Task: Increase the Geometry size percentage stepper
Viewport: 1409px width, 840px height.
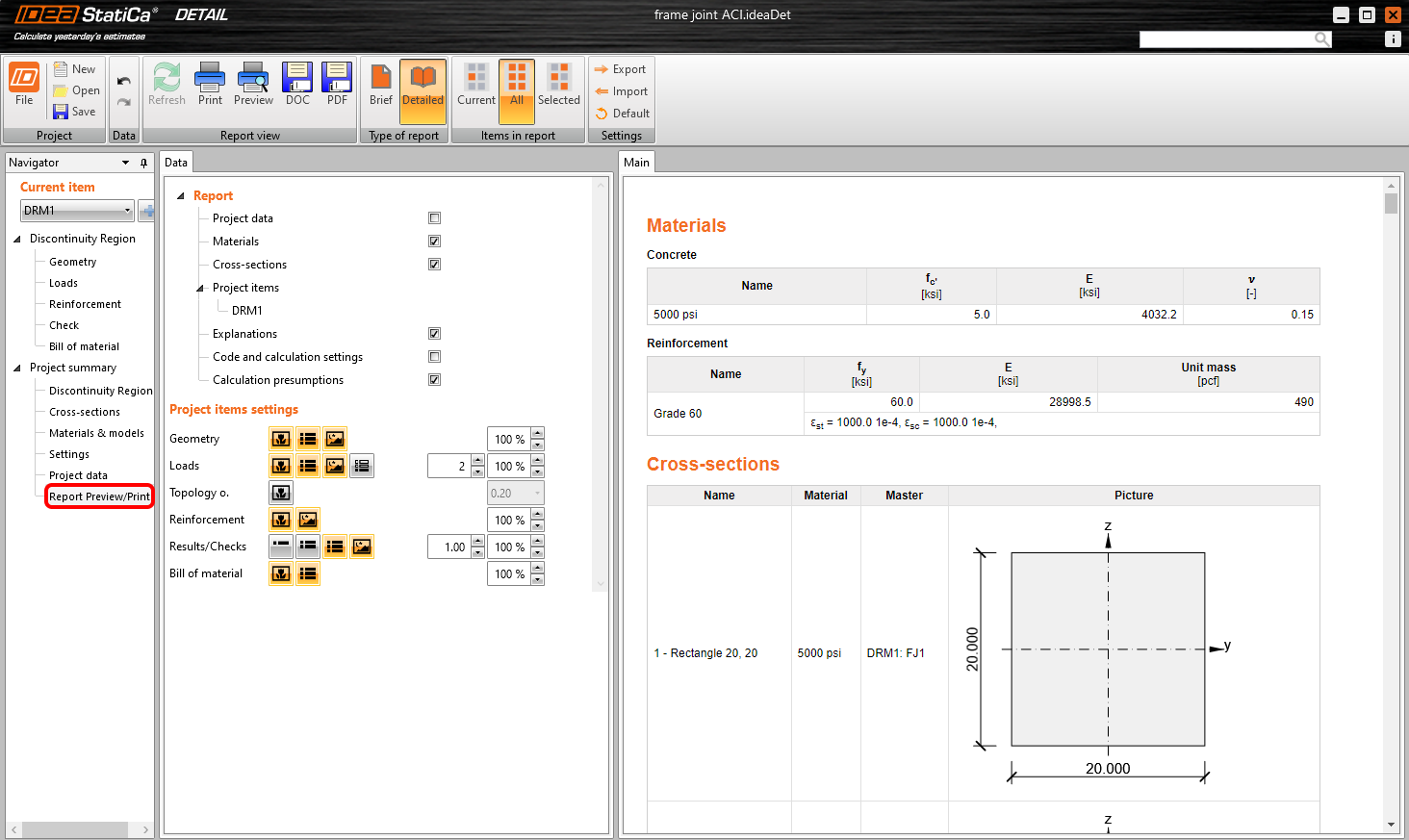Action: (538, 434)
